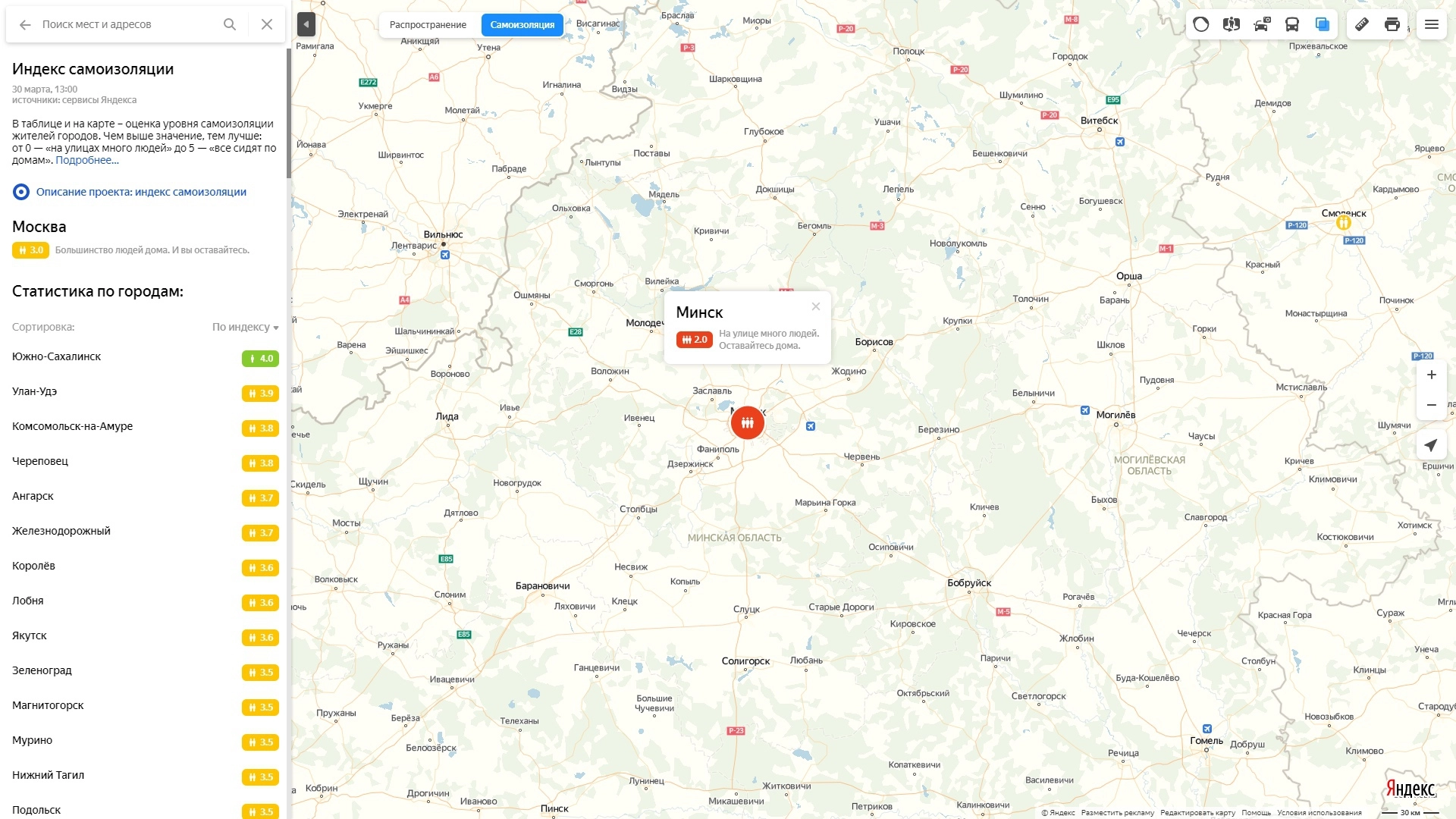This screenshot has height=819, width=1456.
Task: Enable public transport bus layer
Action: pyautogui.click(x=1292, y=24)
